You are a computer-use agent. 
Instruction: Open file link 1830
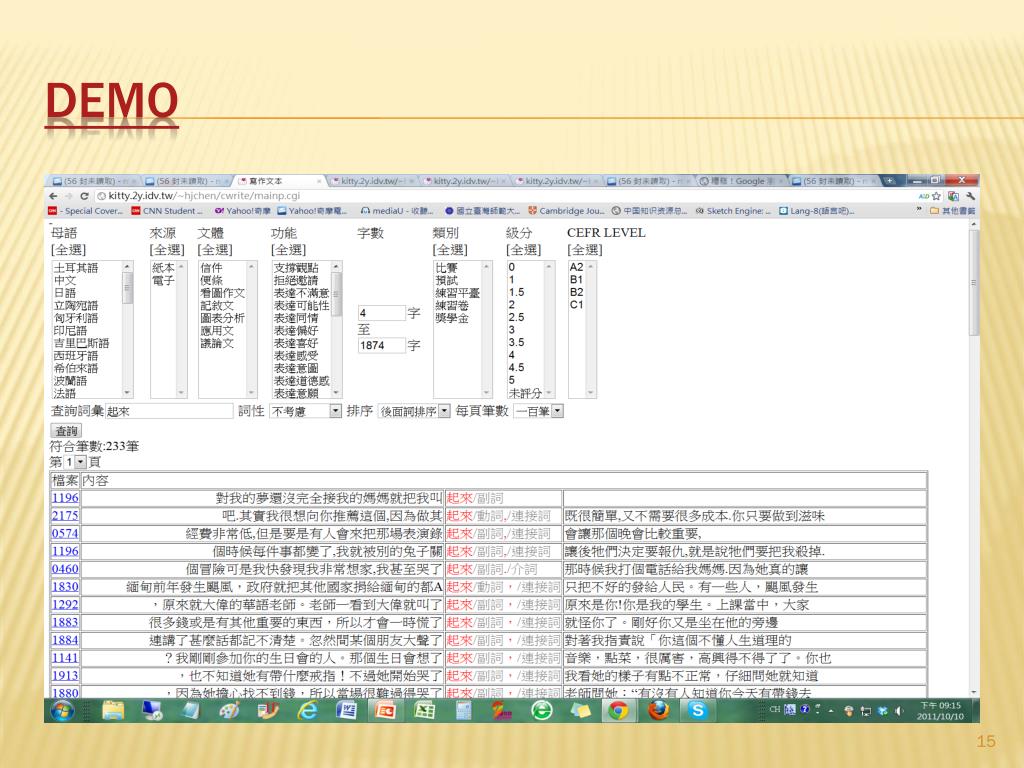65,587
